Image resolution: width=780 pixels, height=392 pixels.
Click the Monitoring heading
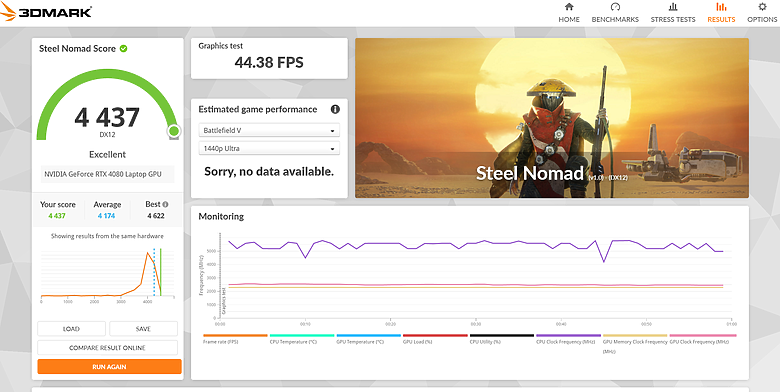coord(221,216)
